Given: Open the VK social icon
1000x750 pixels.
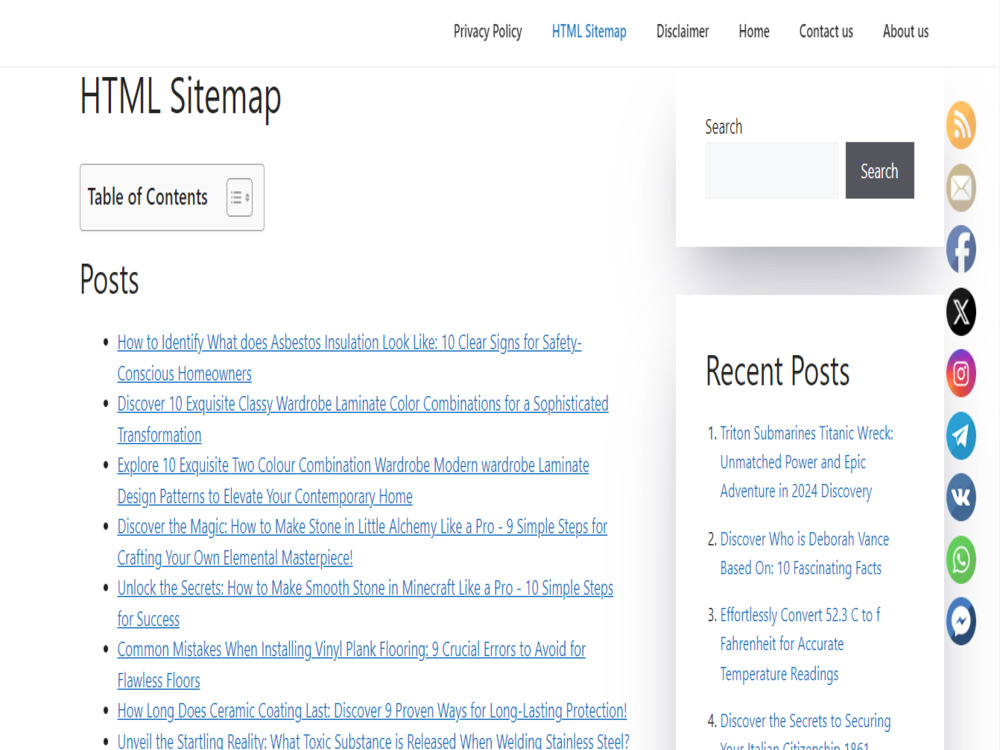Looking at the screenshot, I should tap(960, 497).
